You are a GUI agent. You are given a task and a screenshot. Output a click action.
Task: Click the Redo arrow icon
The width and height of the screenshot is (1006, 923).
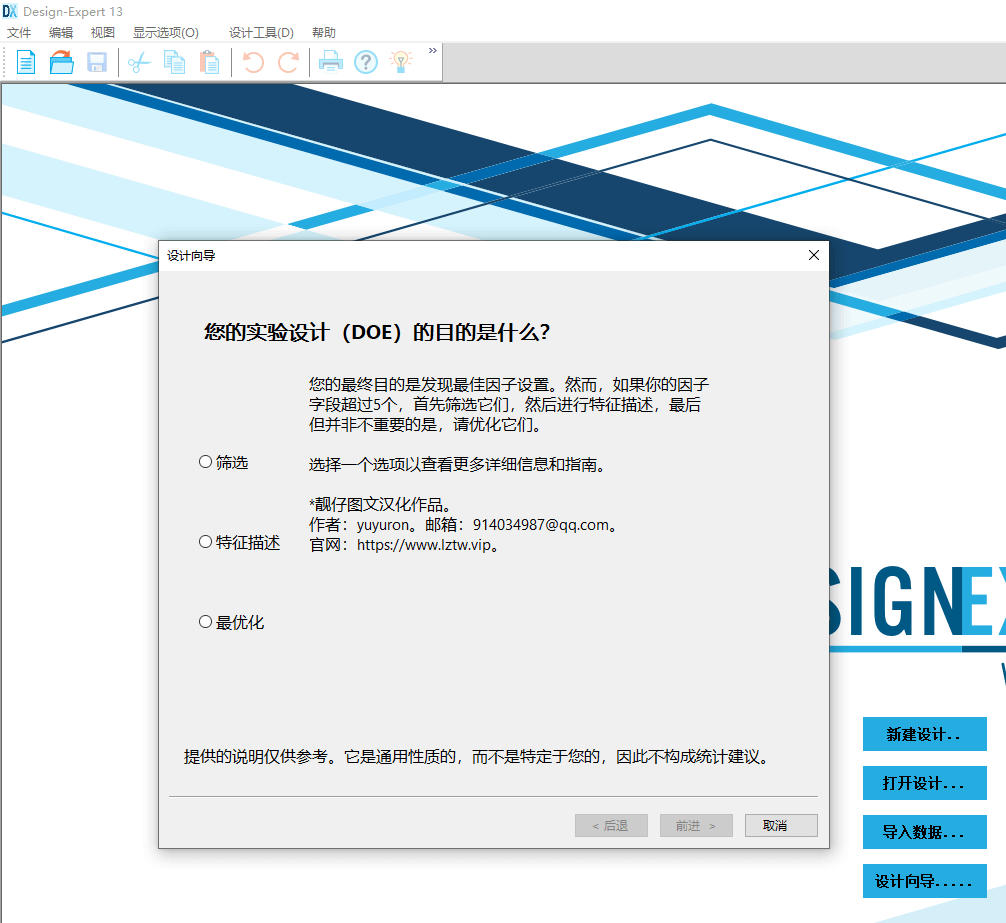tap(288, 62)
